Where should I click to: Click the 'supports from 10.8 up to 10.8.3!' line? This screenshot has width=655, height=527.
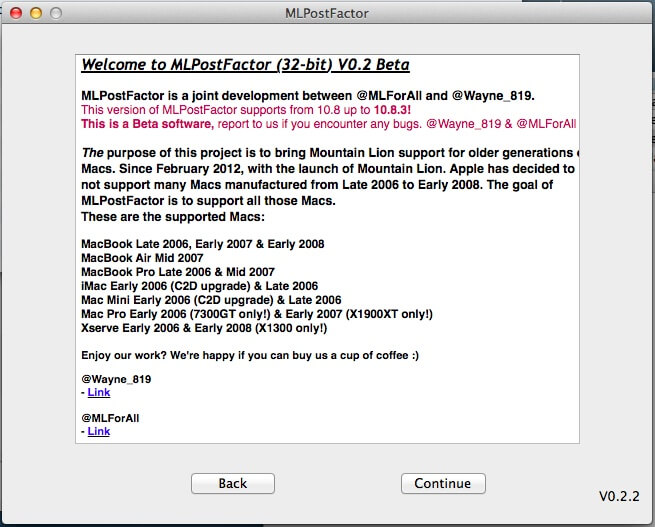click(x=246, y=110)
